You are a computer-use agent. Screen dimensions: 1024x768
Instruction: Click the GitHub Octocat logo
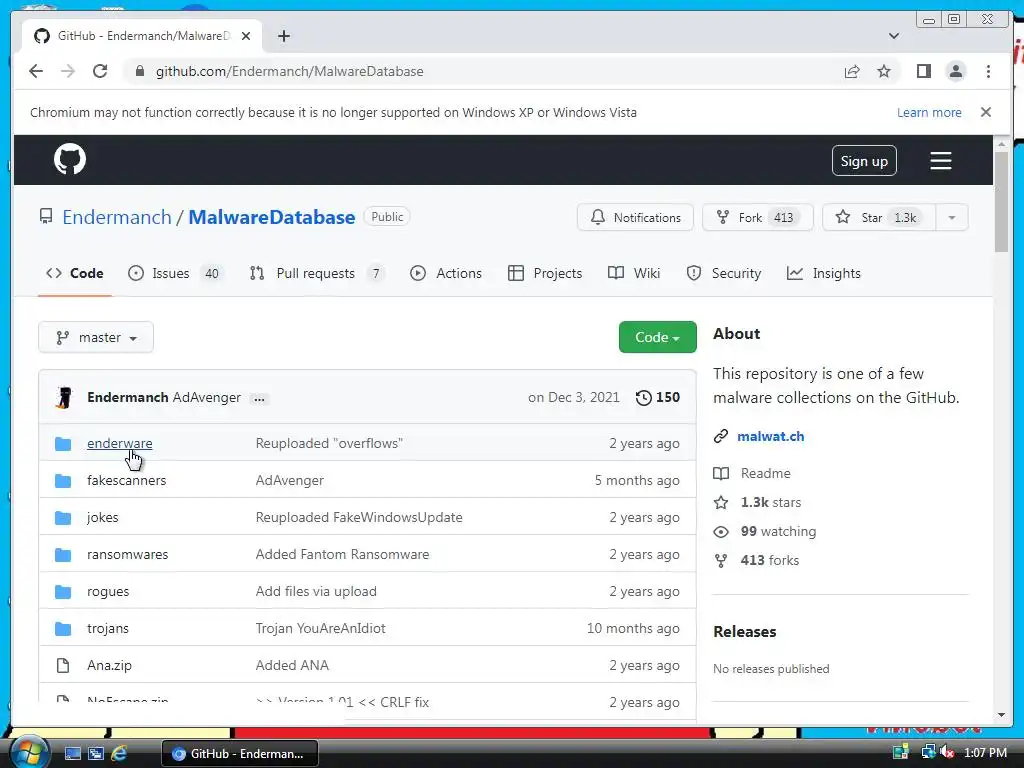(70, 159)
